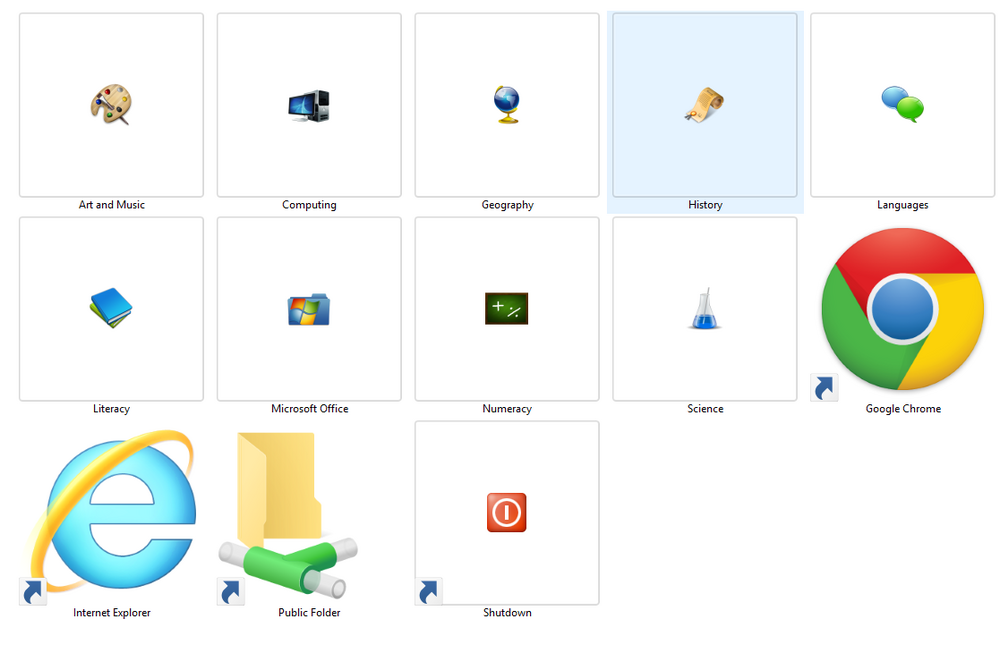Click the shortcut arrow on Google Chrome

tap(824, 388)
